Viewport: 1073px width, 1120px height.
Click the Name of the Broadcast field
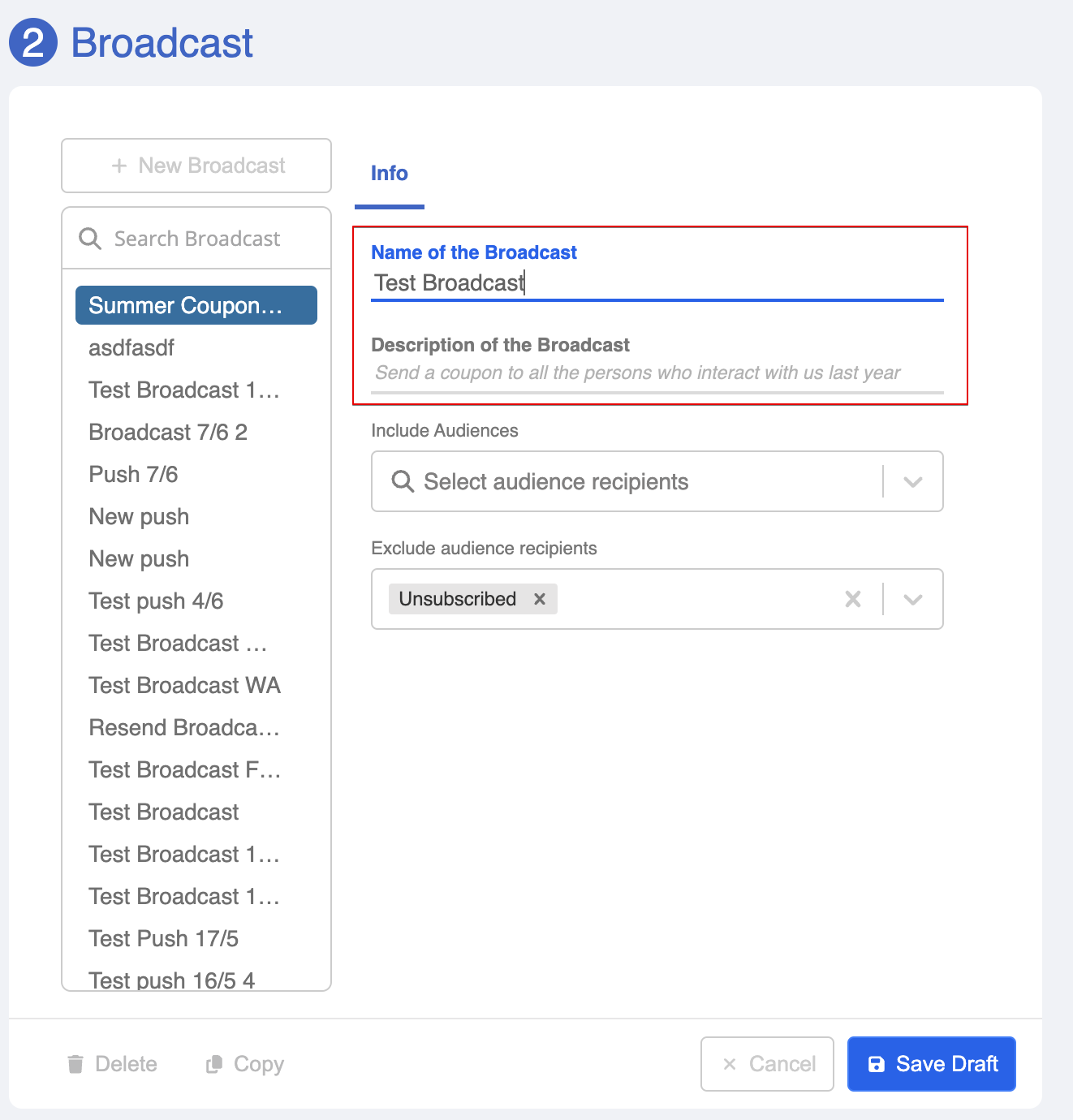pyautogui.click(x=656, y=282)
